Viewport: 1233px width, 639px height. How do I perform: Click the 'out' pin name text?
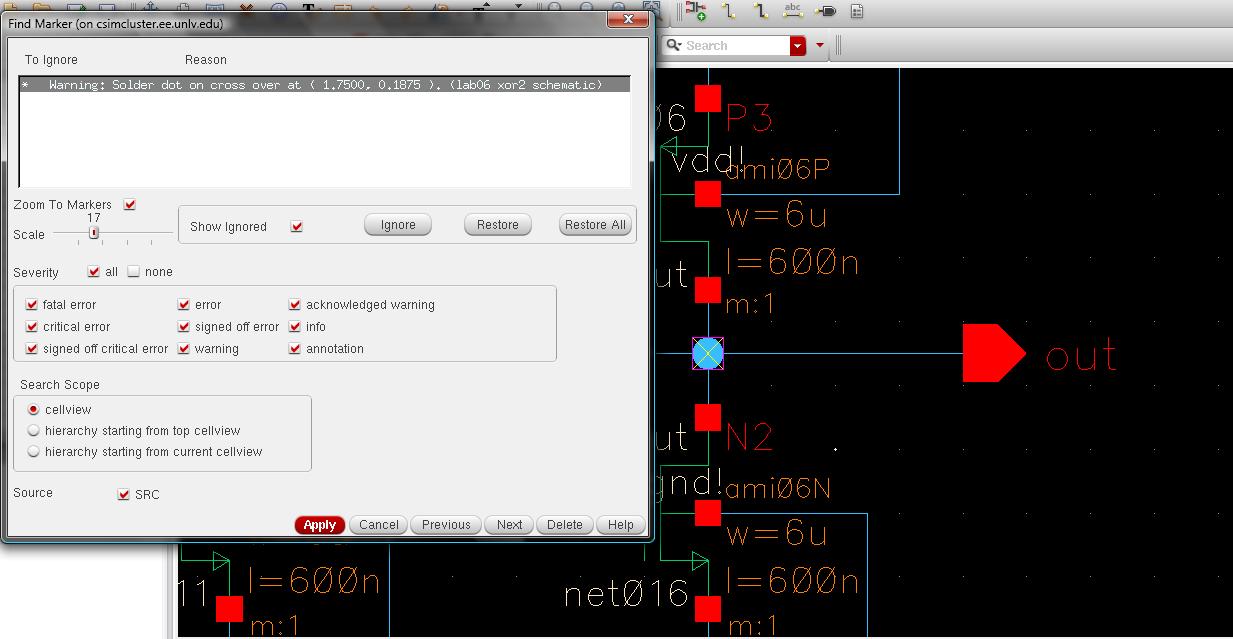click(1081, 355)
